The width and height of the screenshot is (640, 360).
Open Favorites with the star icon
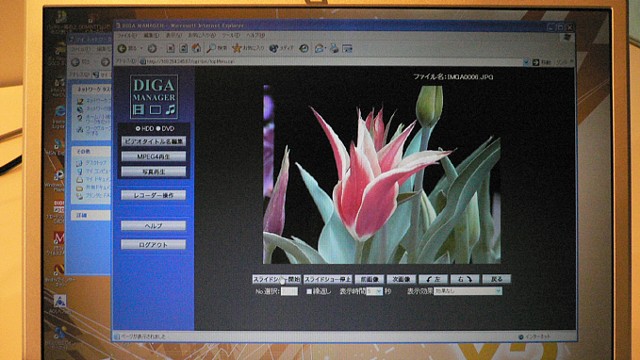[237, 49]
